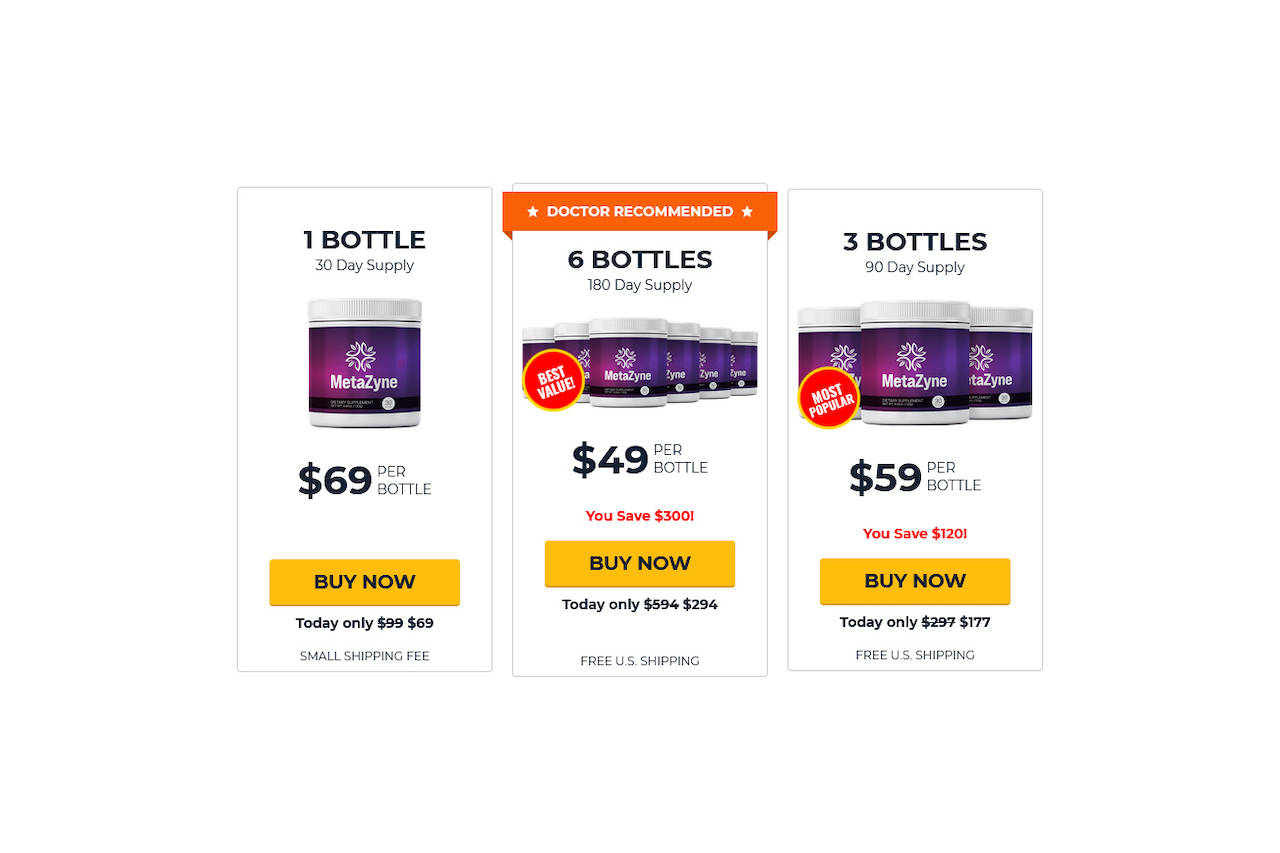
Task: Click the $49 per bottle price
Action: [x=640, y=459]
